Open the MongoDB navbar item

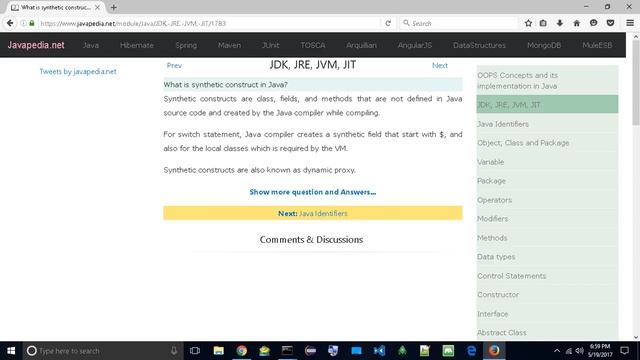pos(544,45)
